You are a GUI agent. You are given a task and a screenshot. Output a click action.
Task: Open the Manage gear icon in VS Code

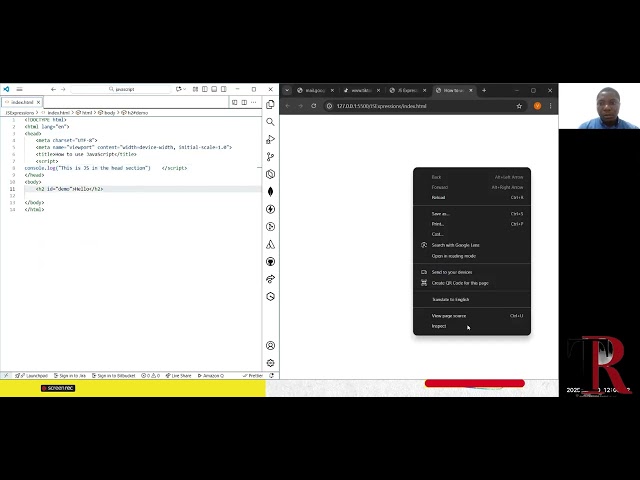tap(270, 363)
